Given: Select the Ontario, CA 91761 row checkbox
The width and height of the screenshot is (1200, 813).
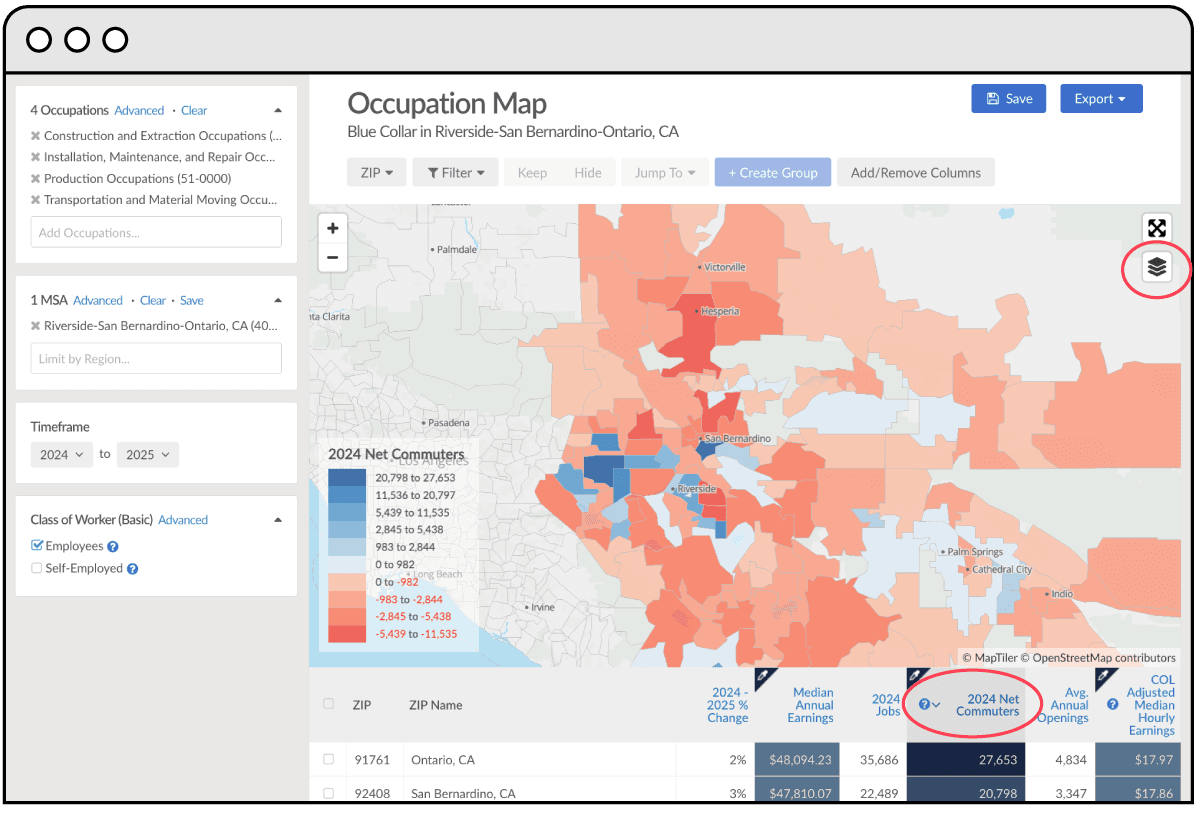Looking at the screenshot, I should tap(328, 760).
